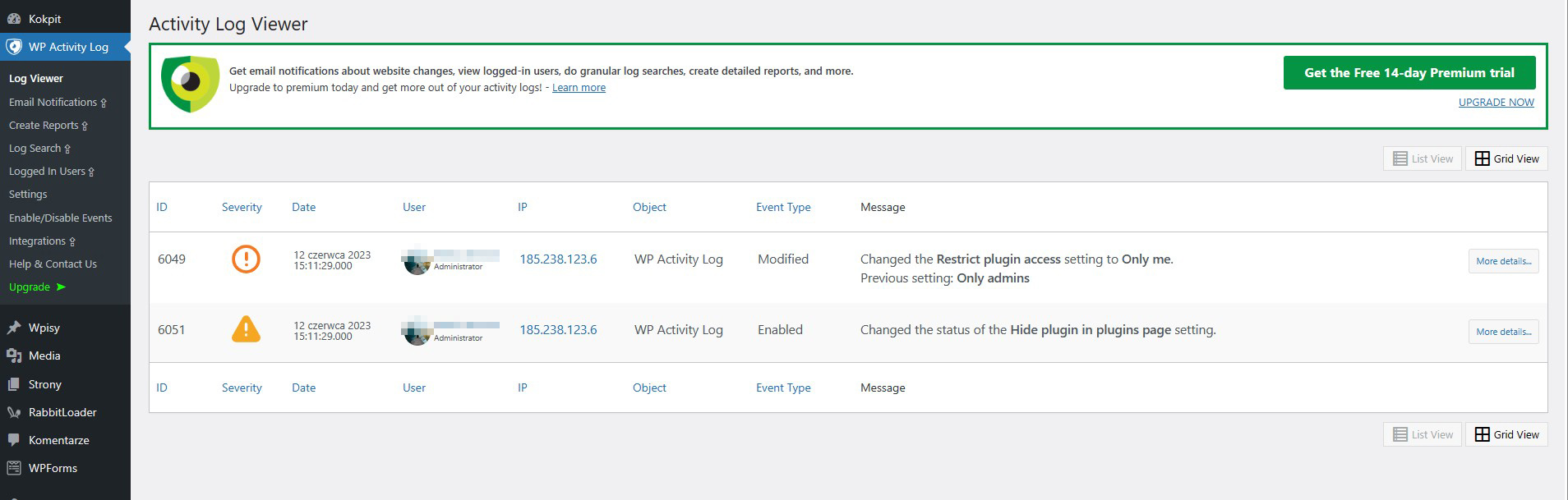The width and height of the screenshot is (1568, 500).
Task: Click Enabled event type cell
Action: tap(780, 330)
